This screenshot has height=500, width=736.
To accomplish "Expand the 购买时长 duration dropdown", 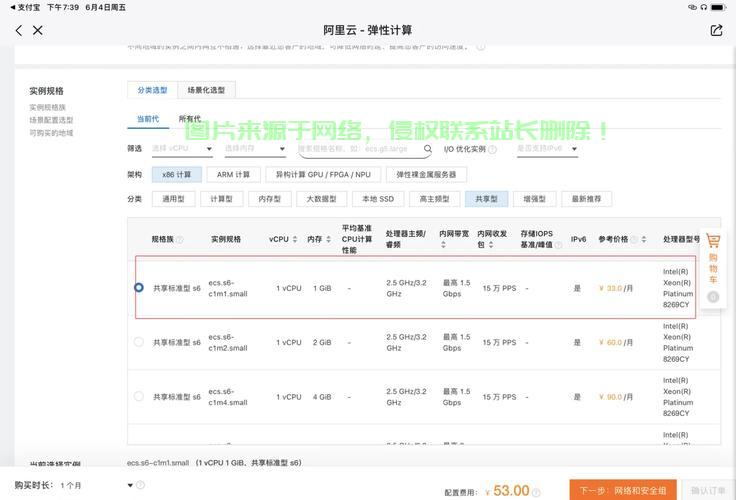I will 129,486.
